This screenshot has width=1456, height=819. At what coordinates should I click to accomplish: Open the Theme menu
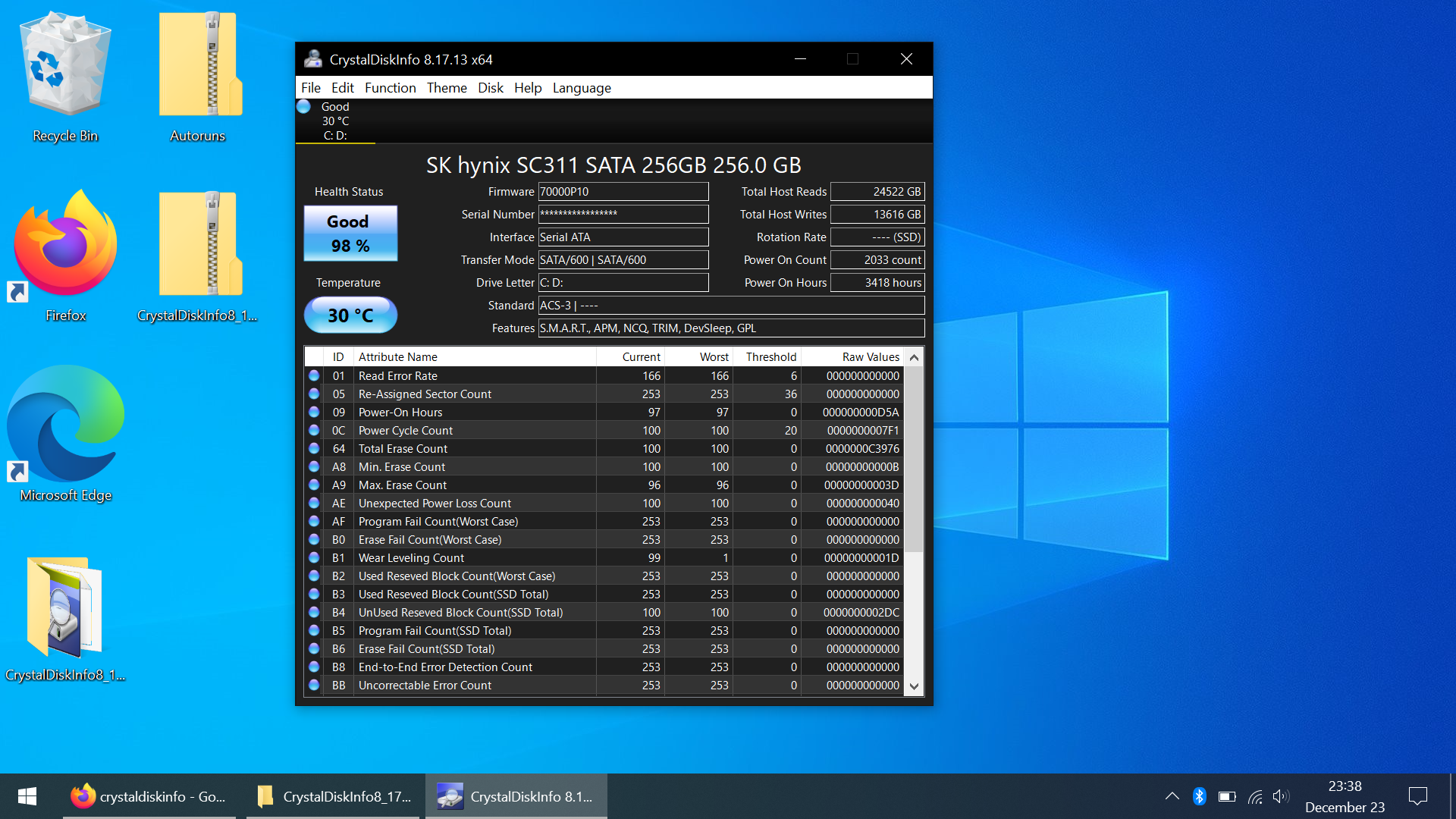tap(447, 88)
